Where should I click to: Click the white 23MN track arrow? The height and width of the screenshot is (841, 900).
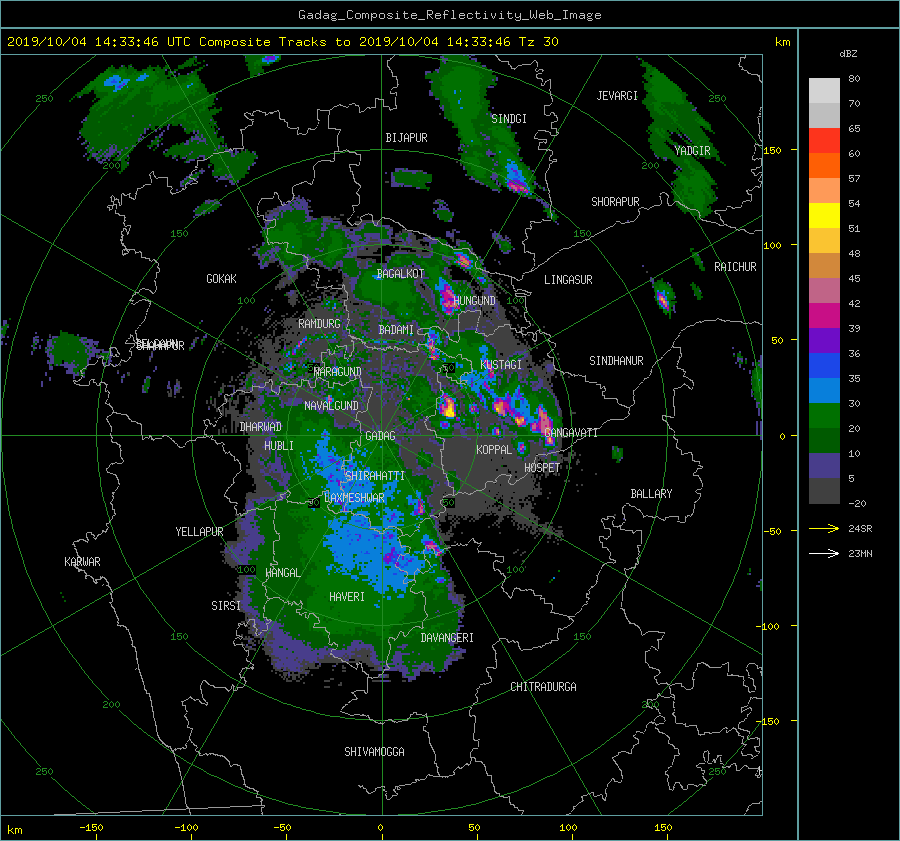824,553
